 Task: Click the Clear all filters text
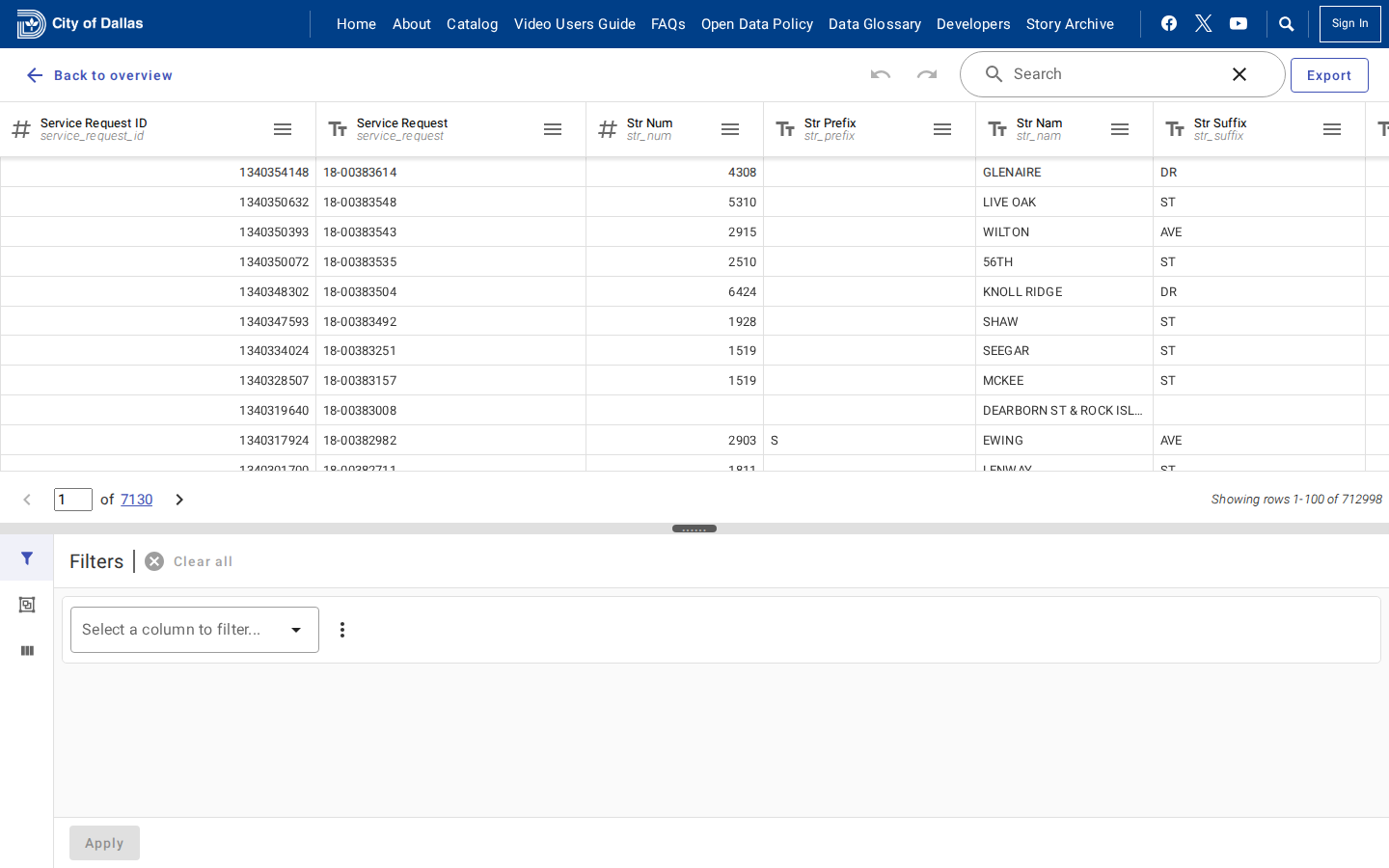point(203,561)
